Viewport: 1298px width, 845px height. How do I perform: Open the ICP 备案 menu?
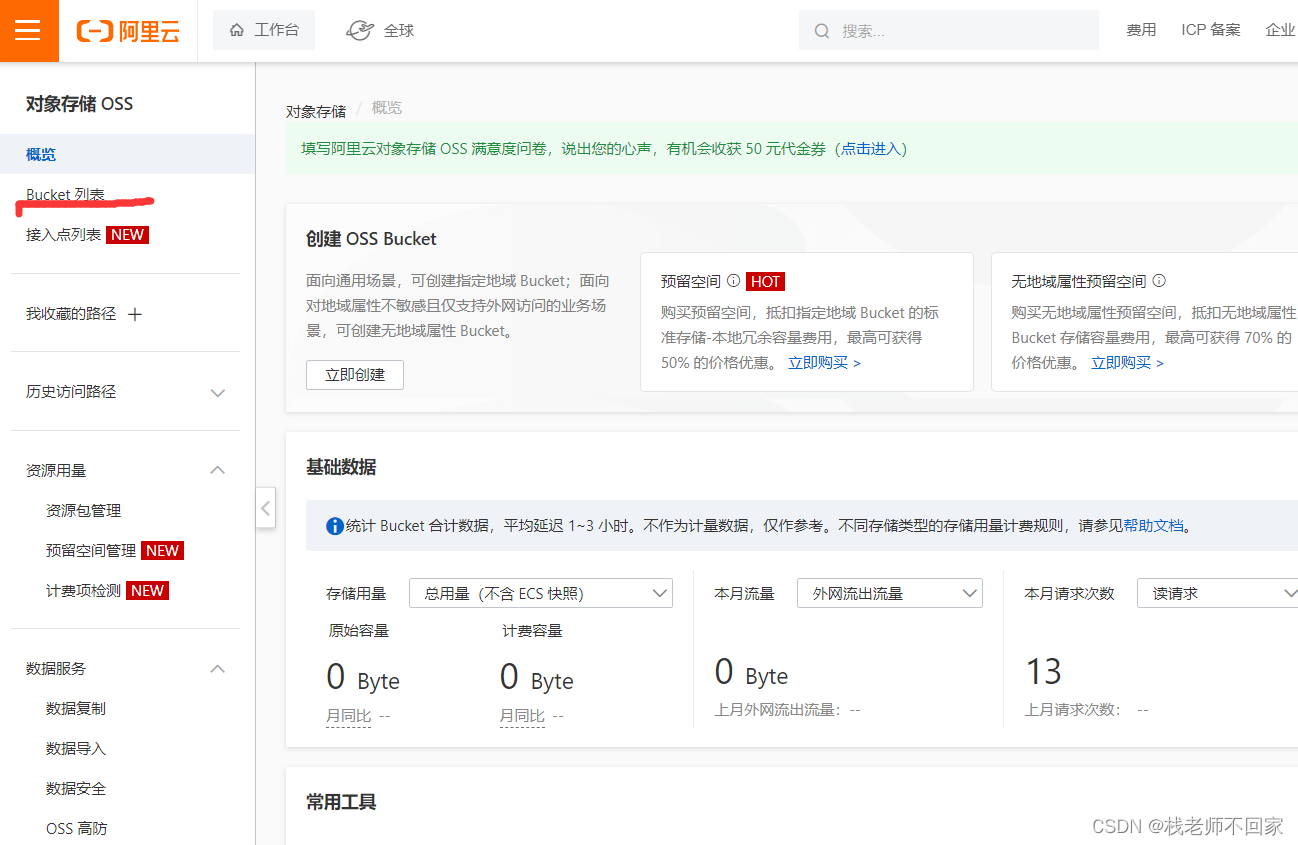1210,30
